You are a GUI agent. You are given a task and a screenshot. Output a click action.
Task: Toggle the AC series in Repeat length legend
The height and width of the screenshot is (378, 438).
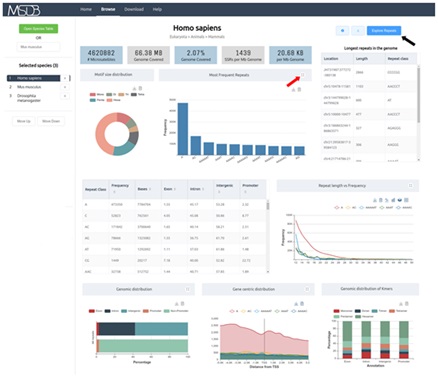[x=351, y=208]
